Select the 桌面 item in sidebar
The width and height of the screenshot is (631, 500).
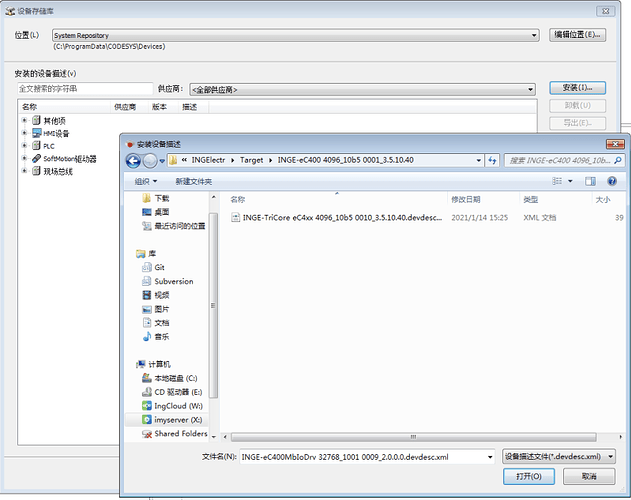[155, 212]
